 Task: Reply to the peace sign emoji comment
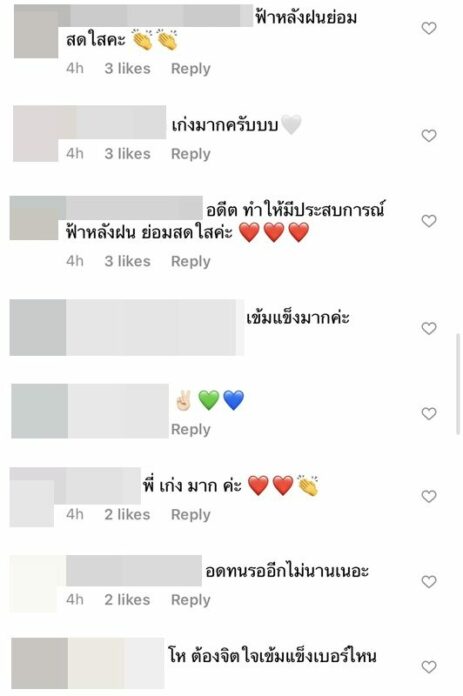pyautogui.click(x=191, y=430)
